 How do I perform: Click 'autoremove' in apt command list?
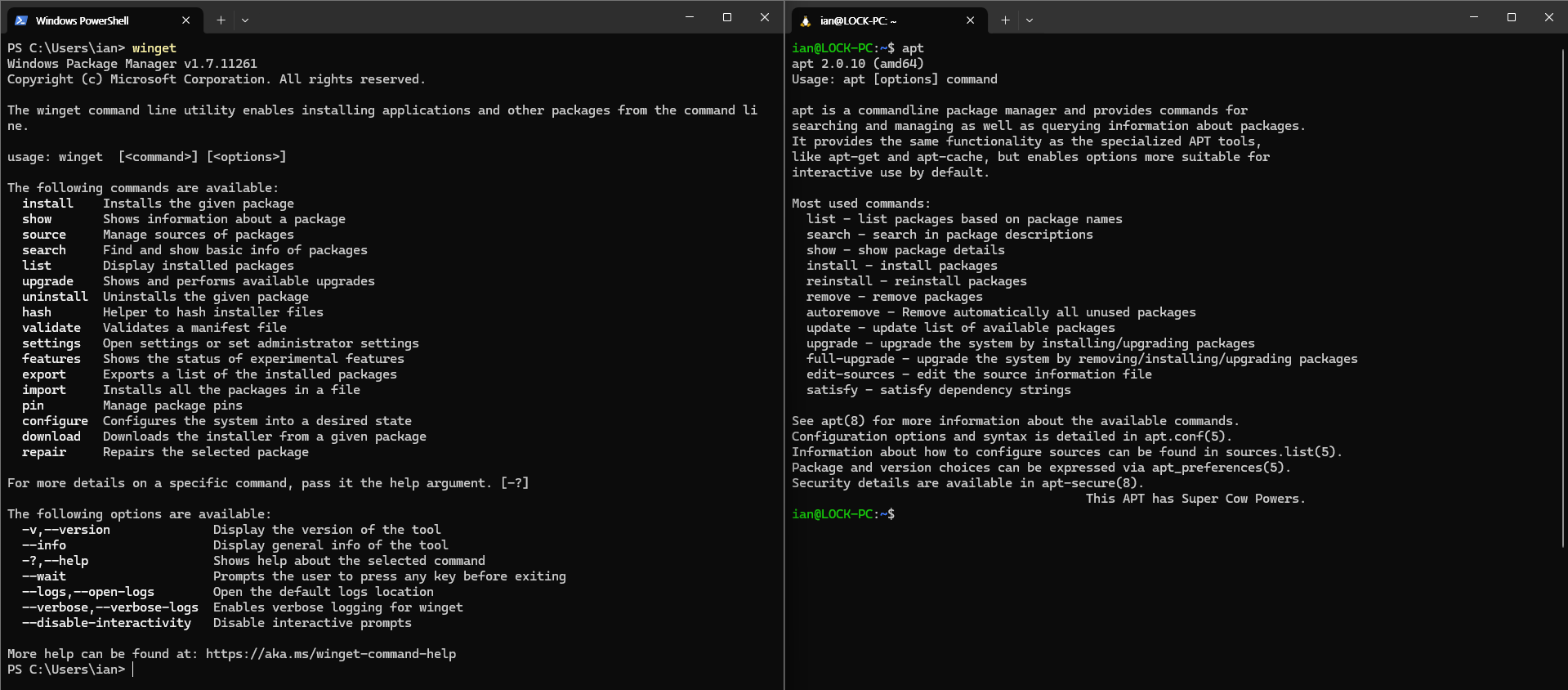[843, 312]
